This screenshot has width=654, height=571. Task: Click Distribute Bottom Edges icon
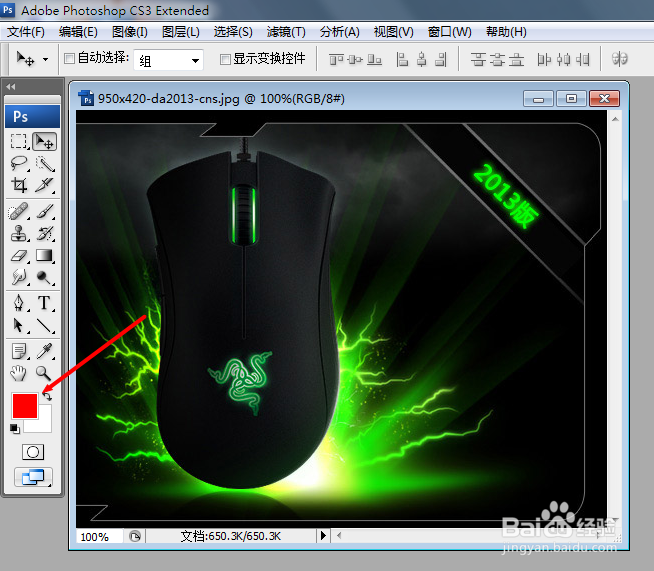pos(516,60)
